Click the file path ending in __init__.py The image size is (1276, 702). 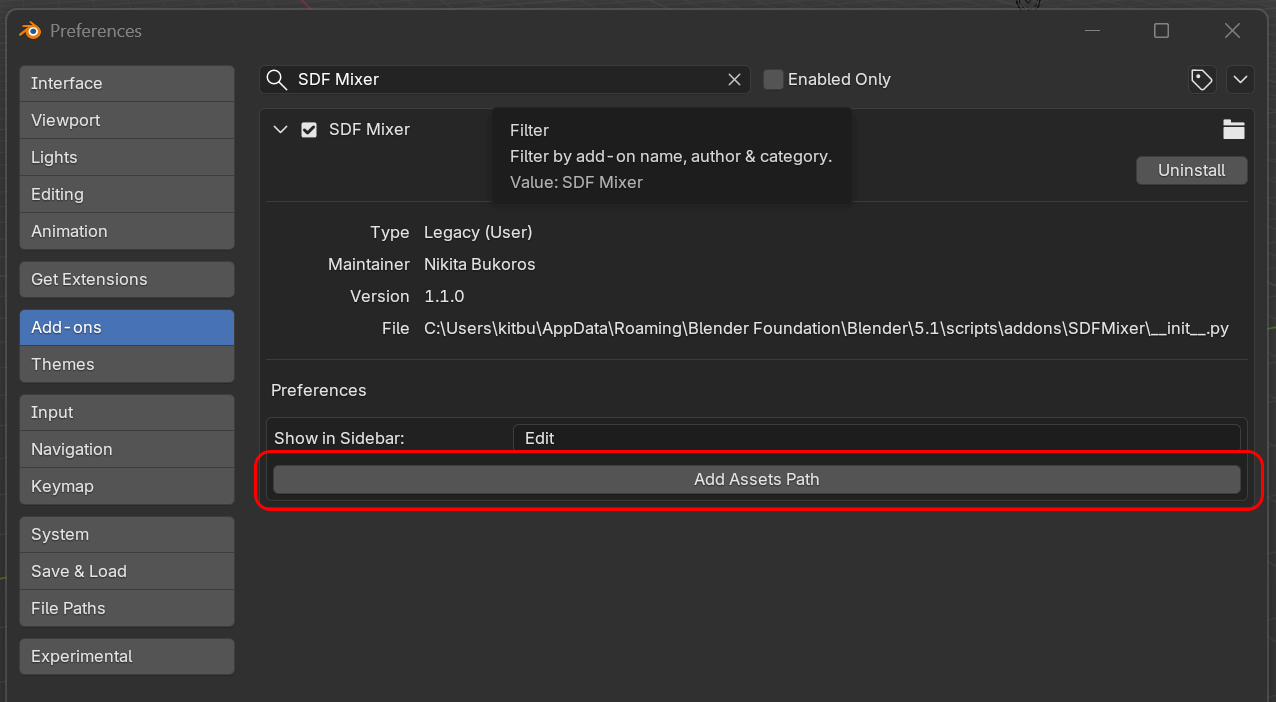tap(826, 328)
